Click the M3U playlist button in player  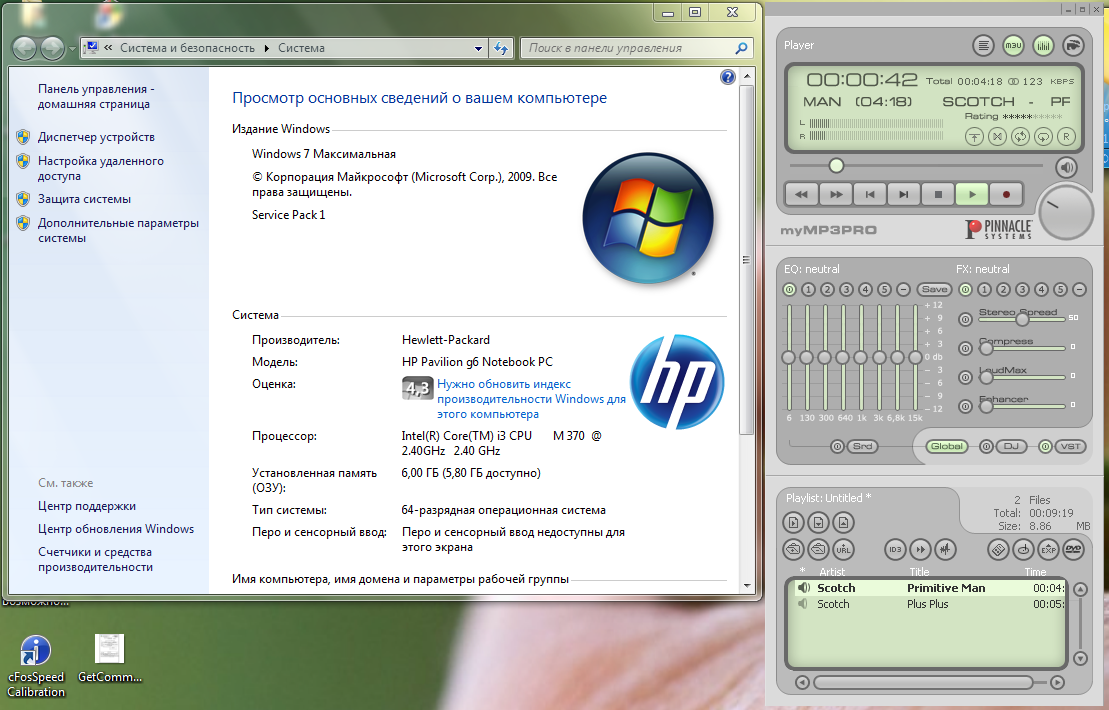click(1013, 45)
